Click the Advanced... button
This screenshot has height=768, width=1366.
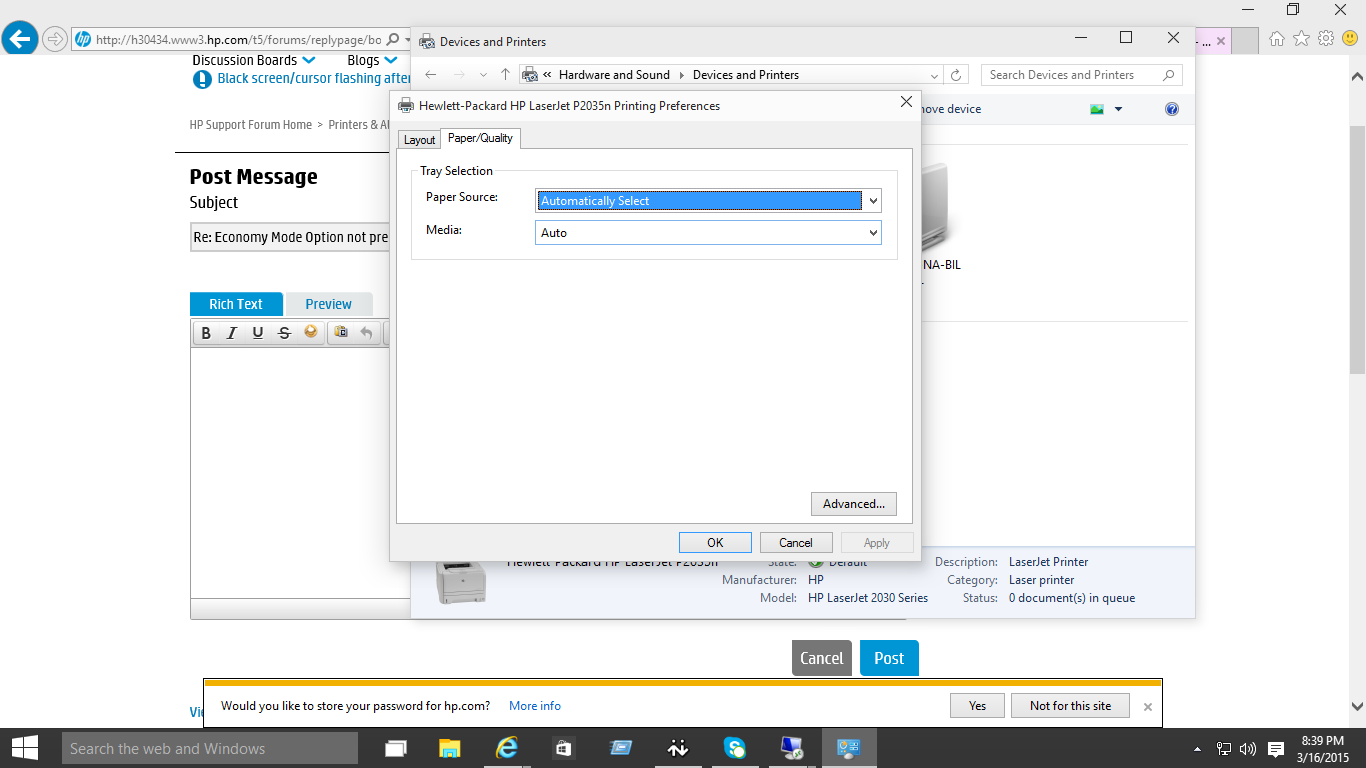click(854, 504)
